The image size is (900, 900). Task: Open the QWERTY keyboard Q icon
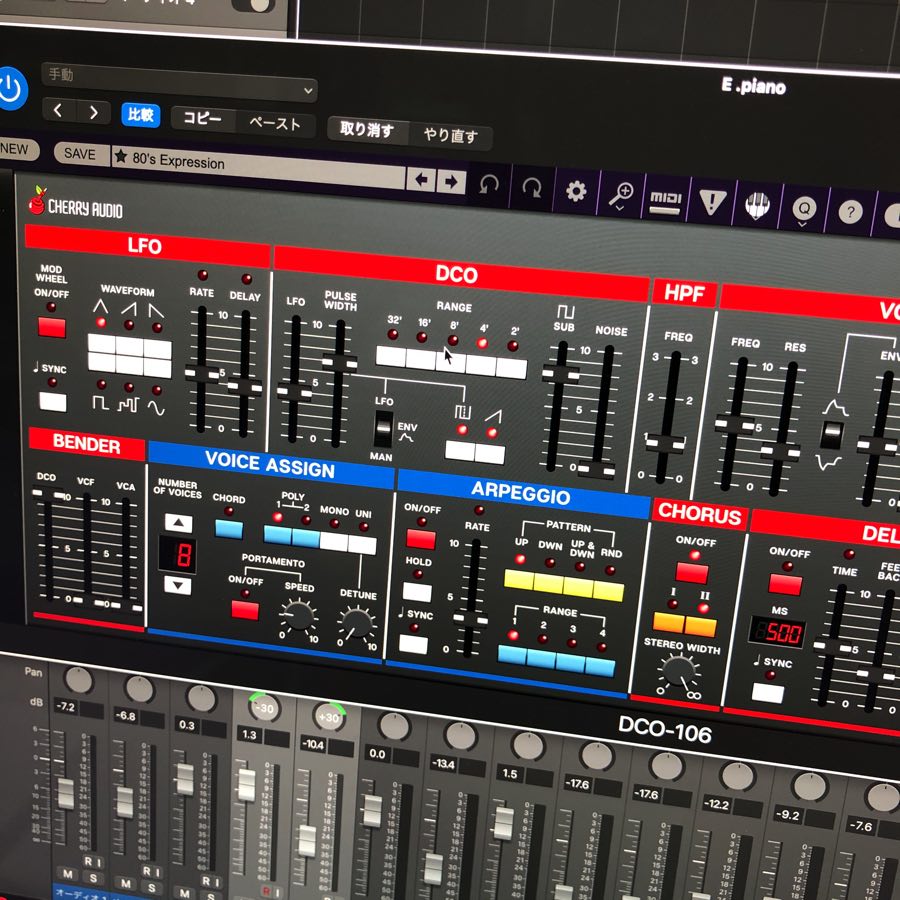point(804,209)
